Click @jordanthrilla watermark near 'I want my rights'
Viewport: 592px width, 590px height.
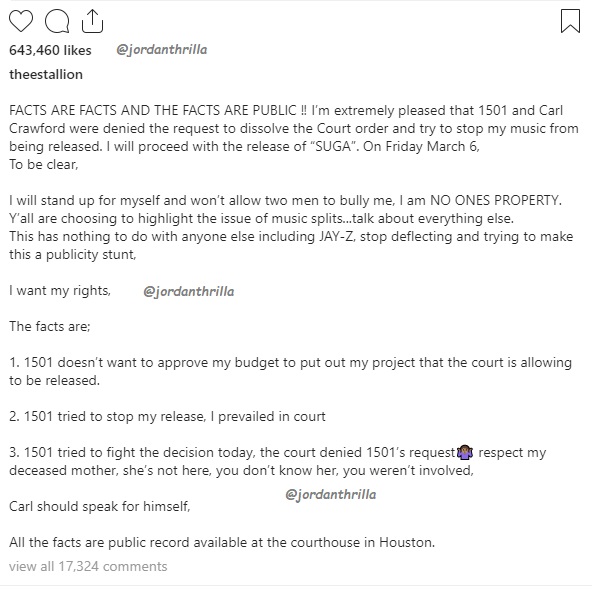(189, 291)
